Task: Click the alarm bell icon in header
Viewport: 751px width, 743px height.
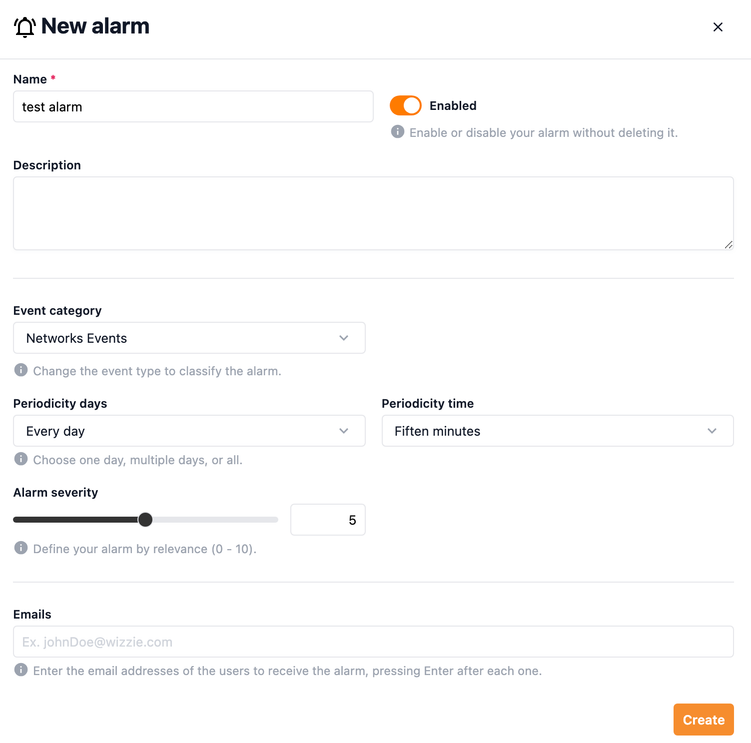Action: pos(25,27)
